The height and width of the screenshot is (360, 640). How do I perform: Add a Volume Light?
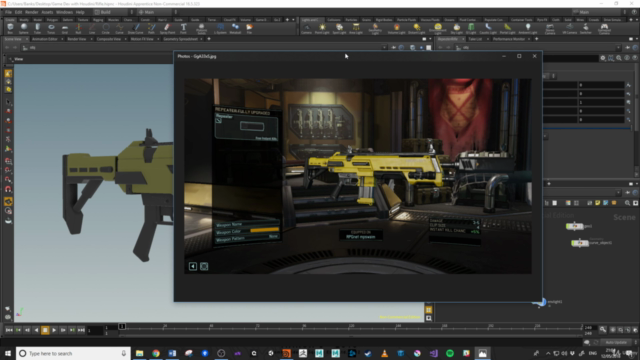tap(396, 29)
